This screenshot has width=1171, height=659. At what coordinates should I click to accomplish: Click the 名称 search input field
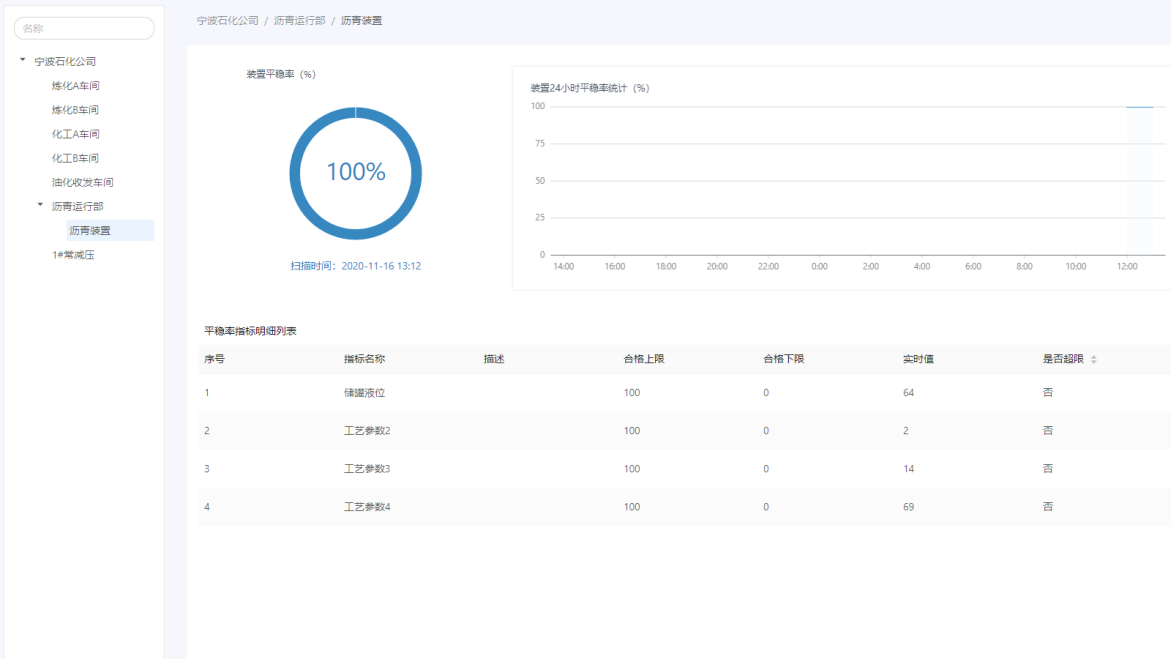click(x=84, y=29)
